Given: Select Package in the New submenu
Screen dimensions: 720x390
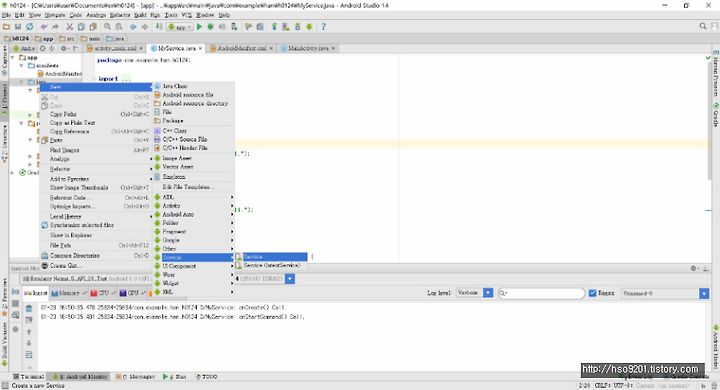Looking at the screenshot, I should click(x=194, y=120).
